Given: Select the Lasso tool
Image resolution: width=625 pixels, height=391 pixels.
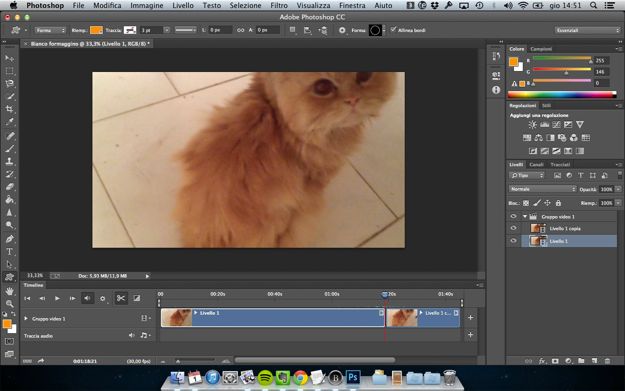Looking at the screenshot, I should coord(10,83).
